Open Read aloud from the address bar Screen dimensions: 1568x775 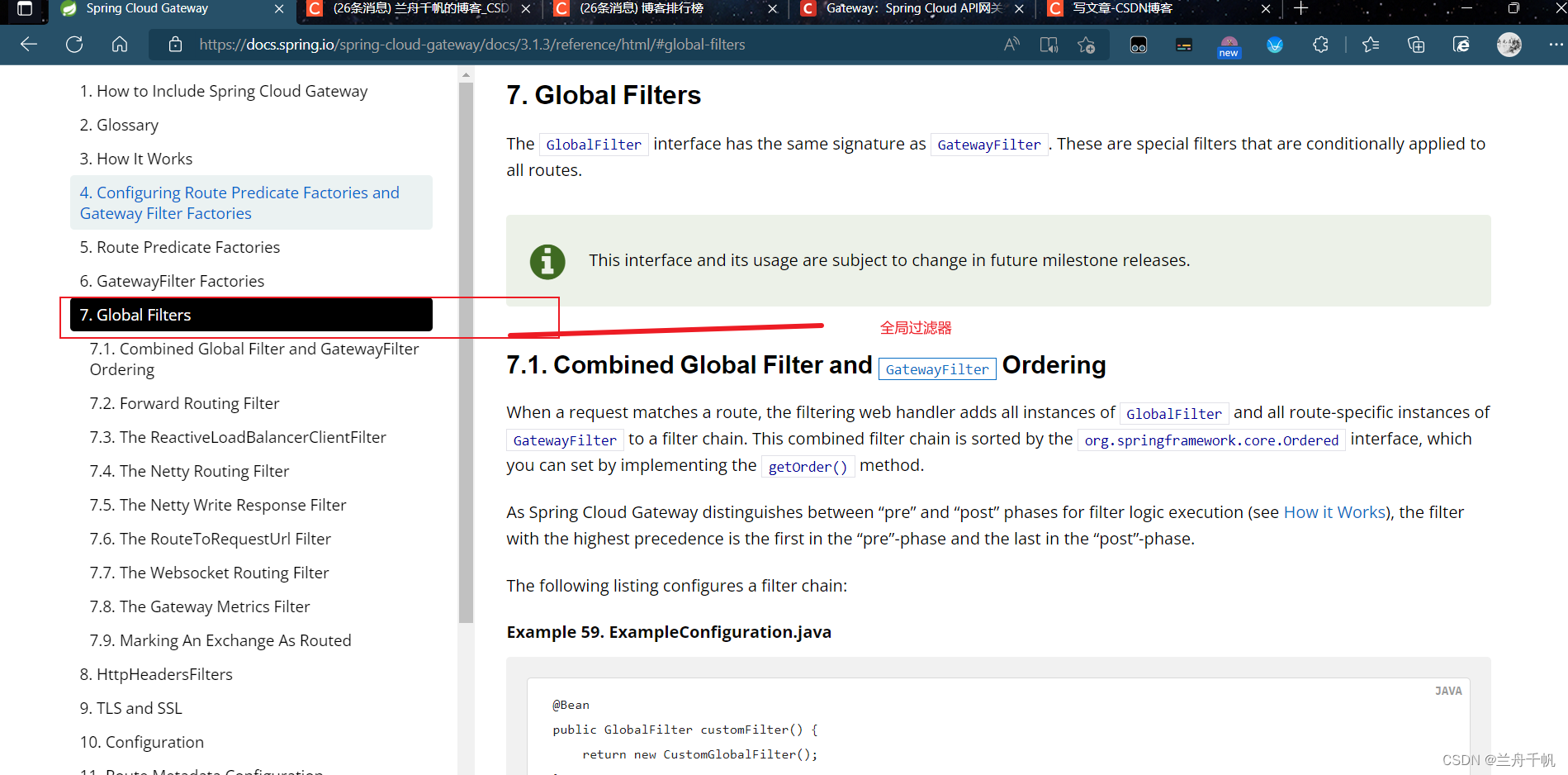pos(1011,45)
